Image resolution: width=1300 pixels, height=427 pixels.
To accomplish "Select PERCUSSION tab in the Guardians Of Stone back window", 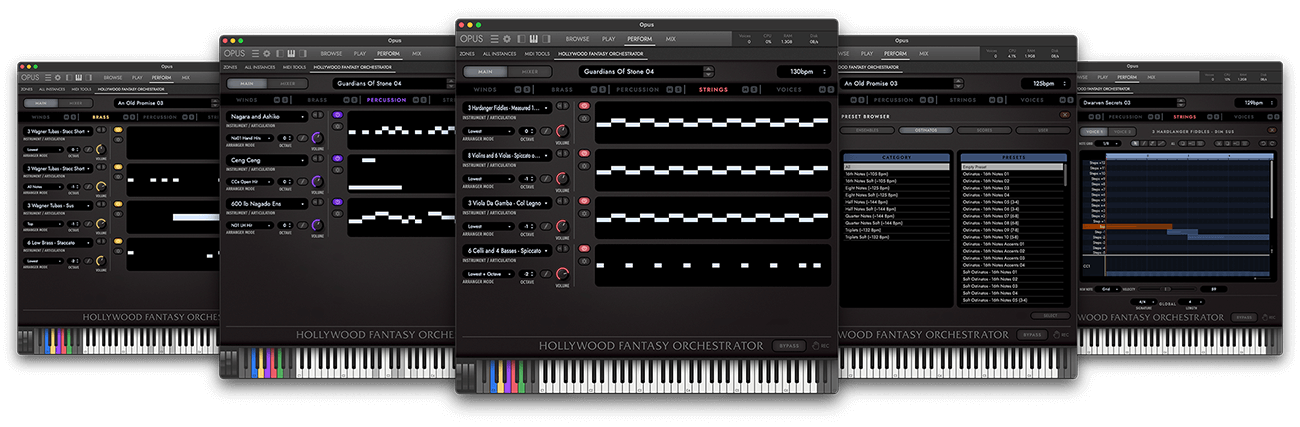I will point(386,100).
